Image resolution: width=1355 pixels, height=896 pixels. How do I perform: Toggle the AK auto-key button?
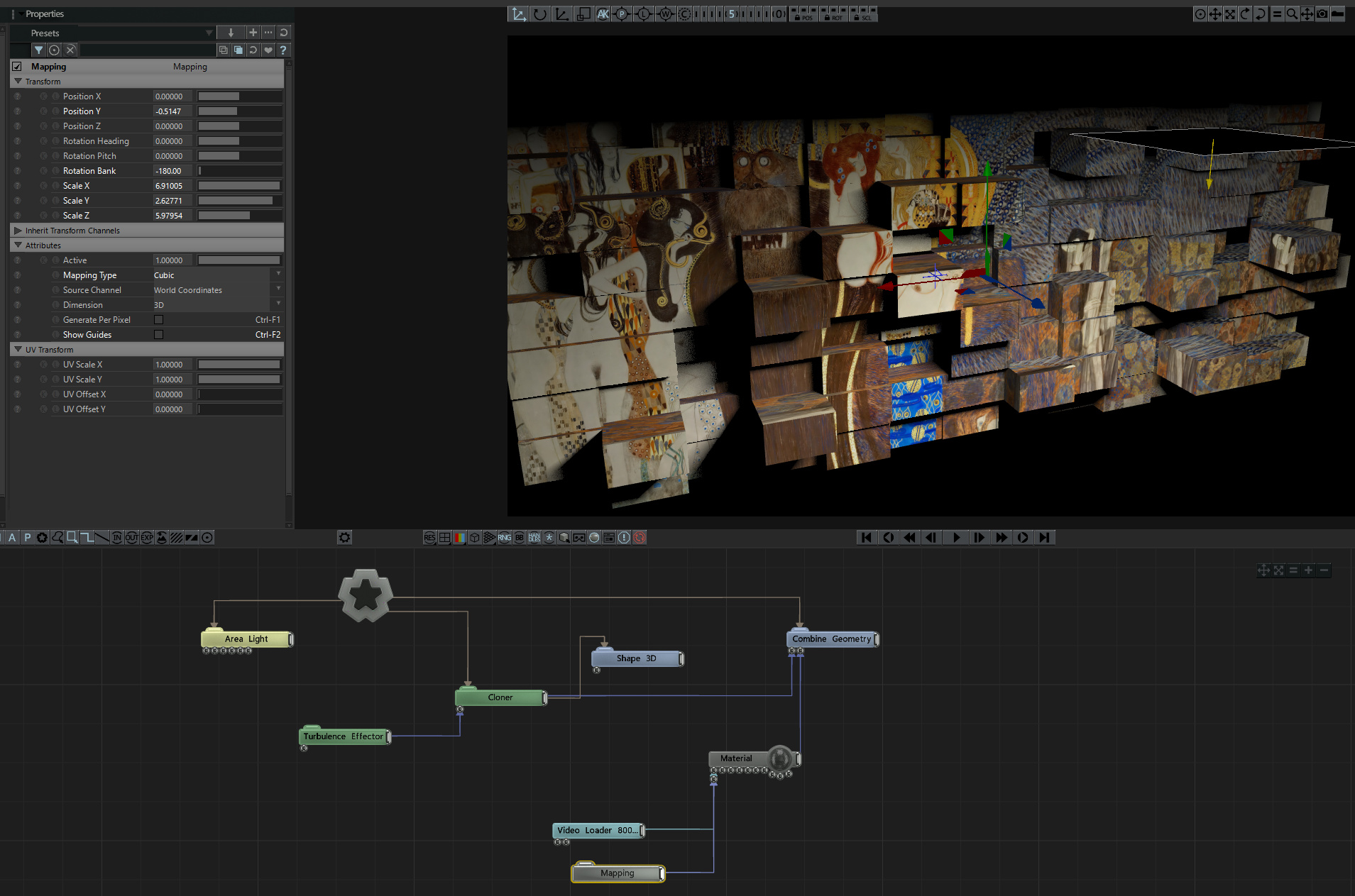click(603, 14)
